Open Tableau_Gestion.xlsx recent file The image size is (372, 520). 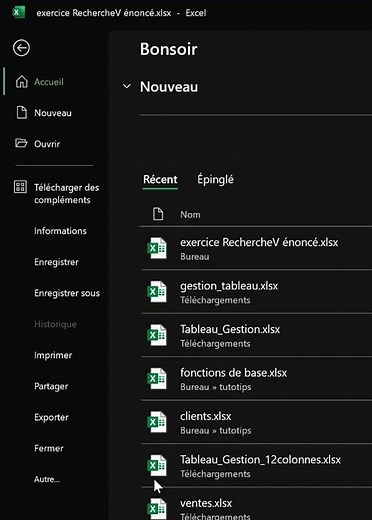click(230, 329)
